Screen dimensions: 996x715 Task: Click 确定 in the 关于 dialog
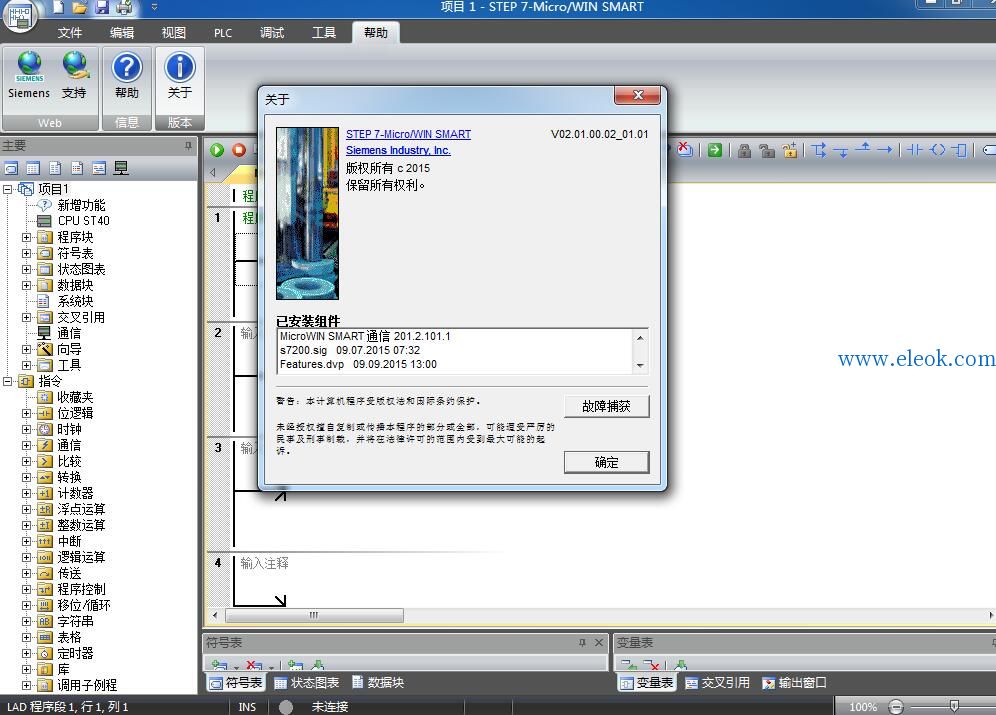tap(607, 462)
